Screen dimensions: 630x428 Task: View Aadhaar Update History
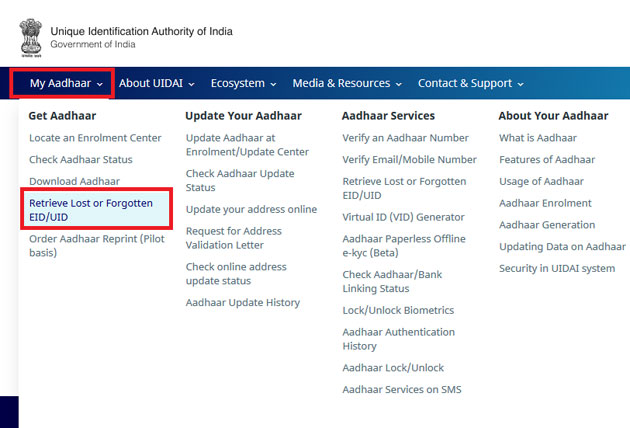[x=243, y=303]
